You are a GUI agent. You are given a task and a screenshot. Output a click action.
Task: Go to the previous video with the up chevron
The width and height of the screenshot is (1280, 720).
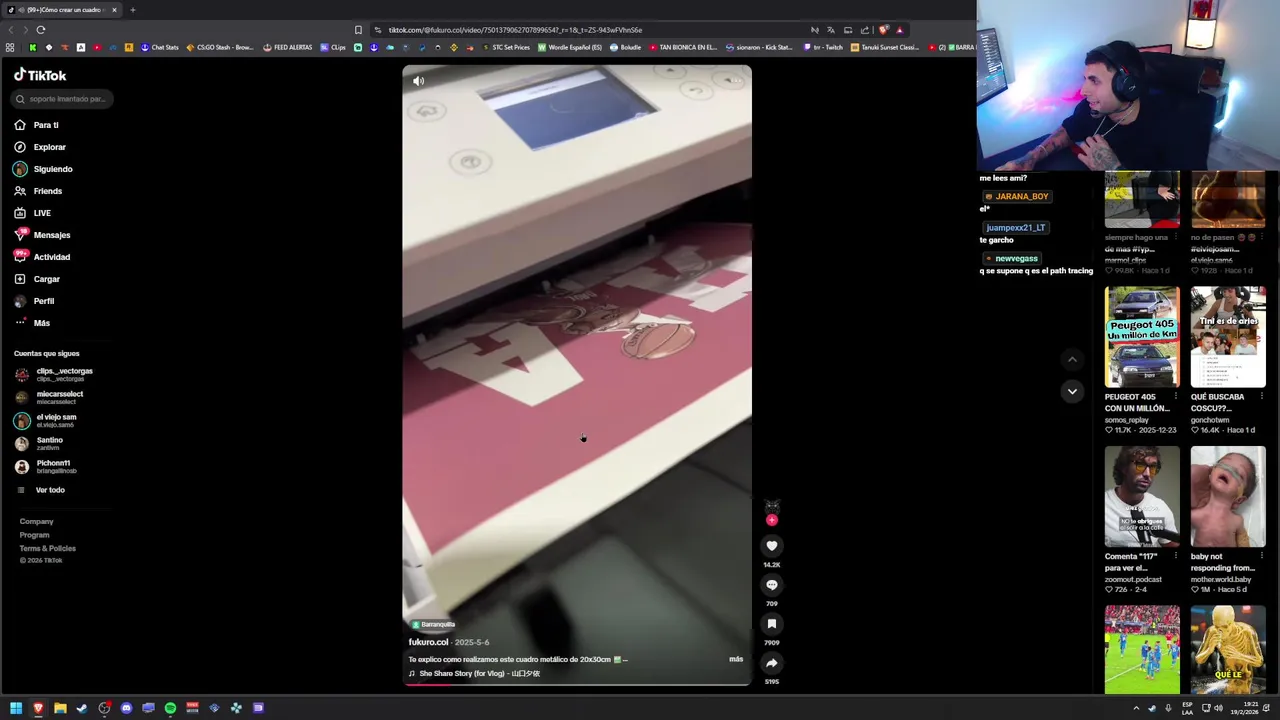pyautogui.click(x=1072, y=359)
